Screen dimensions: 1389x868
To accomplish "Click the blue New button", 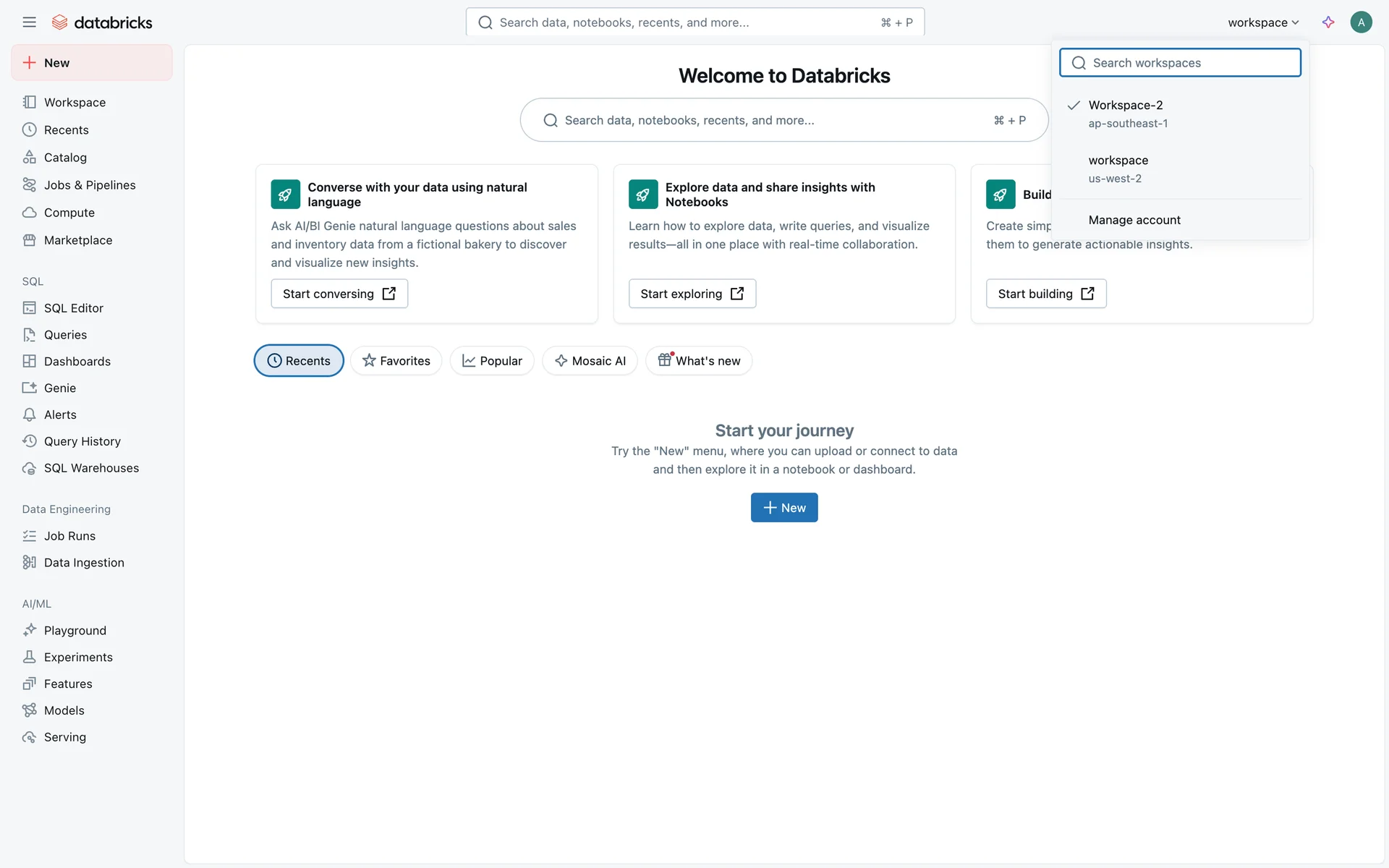I will 784,508.
